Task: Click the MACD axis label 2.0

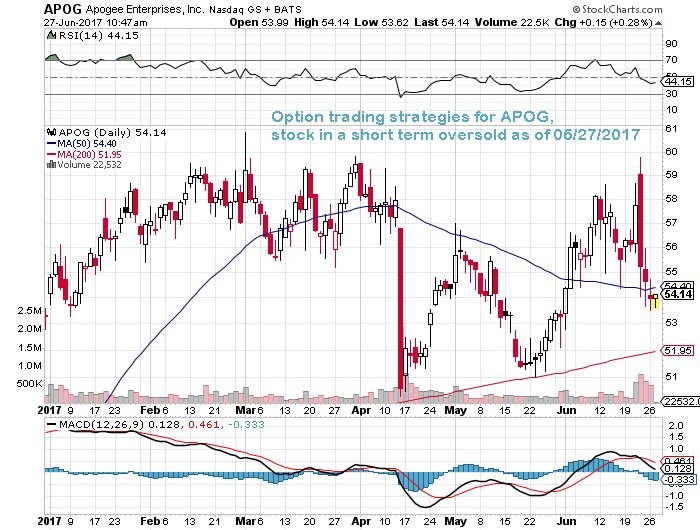Action: coord(677,425)
